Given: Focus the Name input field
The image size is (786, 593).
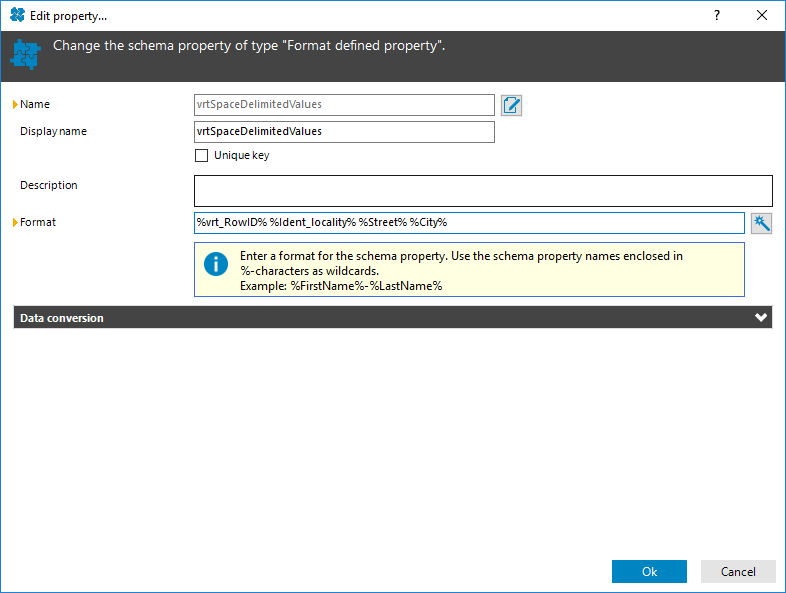Looking at the screenshot, I should [x=344, y=105].
